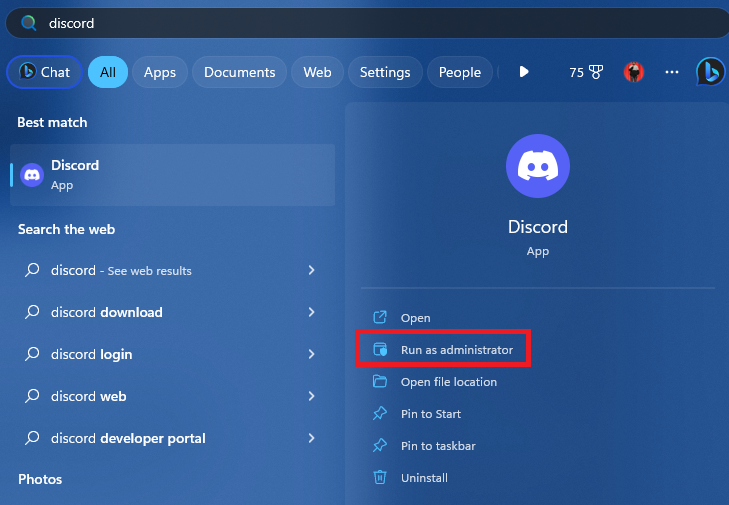Click the Bing icon in top-right corner
Screen dimensions: 729x505
710,72
